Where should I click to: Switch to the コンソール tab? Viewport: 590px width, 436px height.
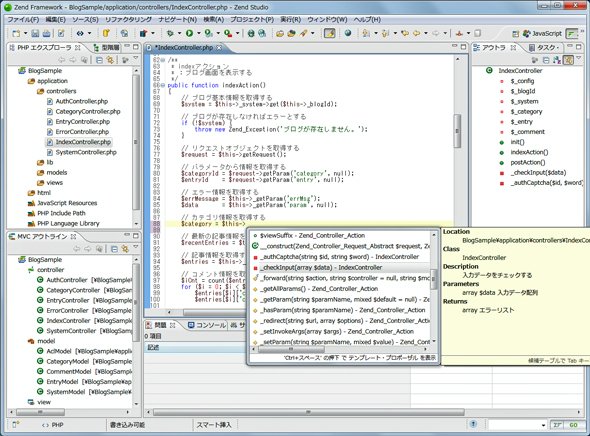click(207, 325)
